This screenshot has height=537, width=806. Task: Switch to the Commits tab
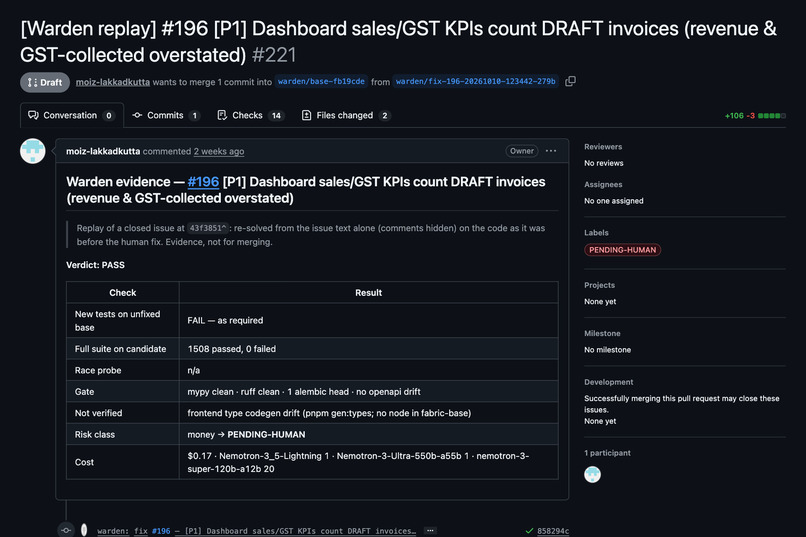click(x=166, y=115)
